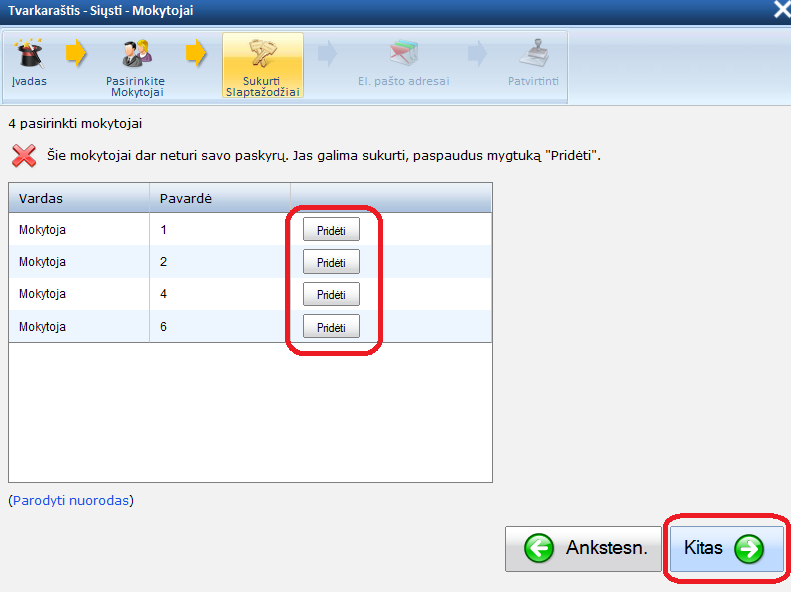Click the 4 pasirinkti mokytojai text
The height and width of the screenshot is (592, 791).
click(75, 124)
